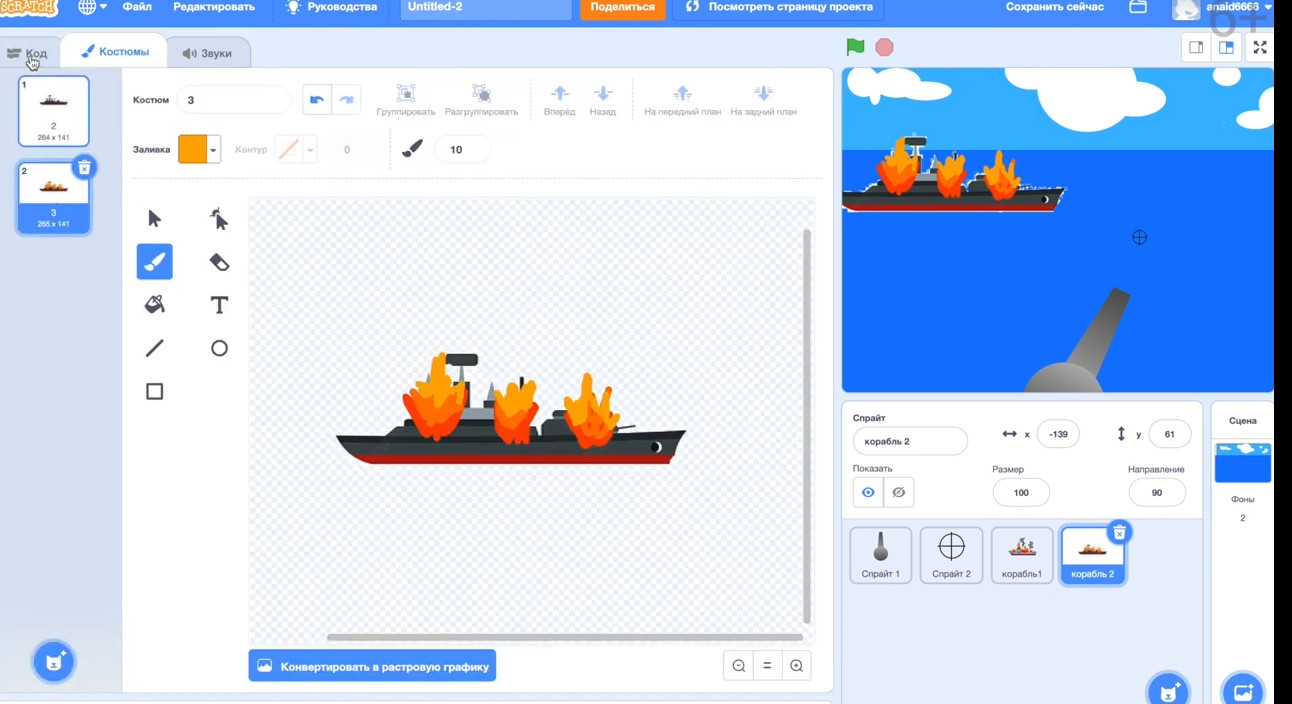Image resolution: width=1292 pixels, height=704 pixels.
Task: Hide sprite with crossed eye toggle
Action: pos(899,492)
